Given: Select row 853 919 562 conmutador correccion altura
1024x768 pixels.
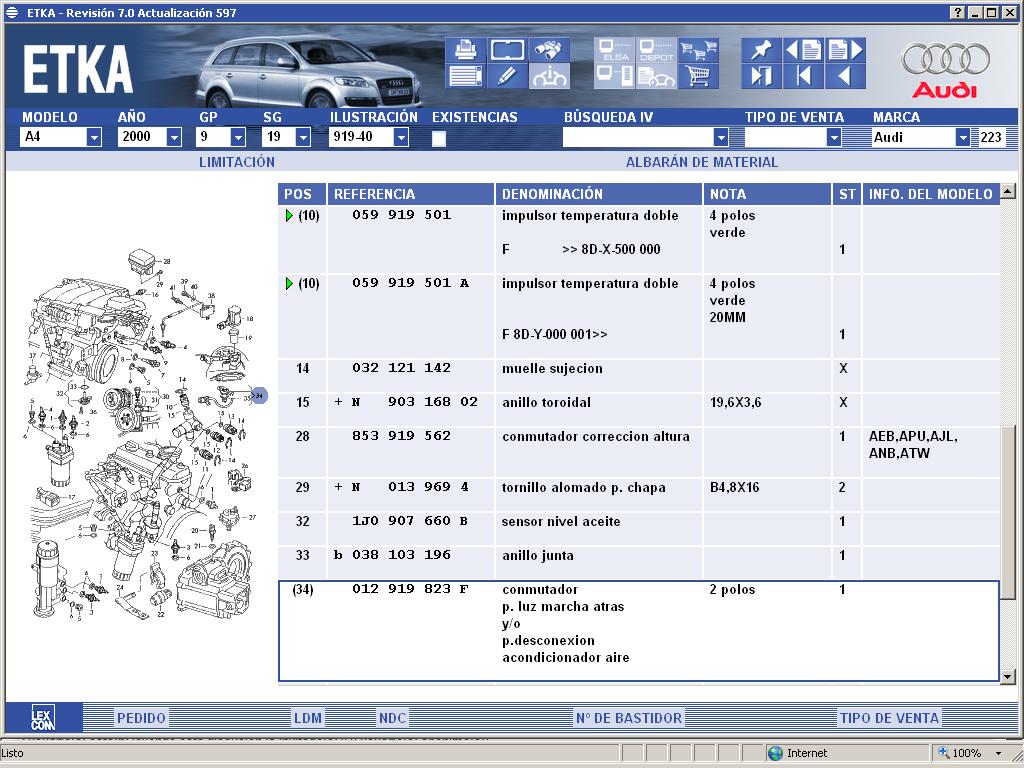Looking at the screenshot, I should pyautogui.click(x=639, y=451).
